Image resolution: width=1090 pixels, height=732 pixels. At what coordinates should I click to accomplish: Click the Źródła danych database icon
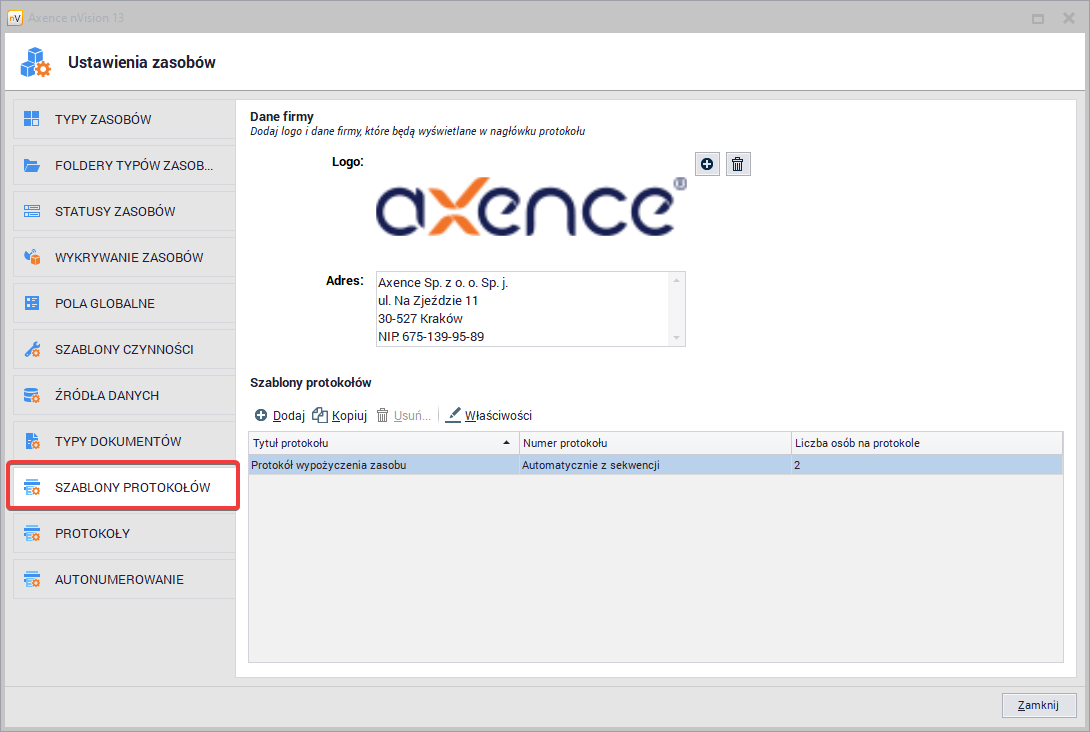click(32, 395)
